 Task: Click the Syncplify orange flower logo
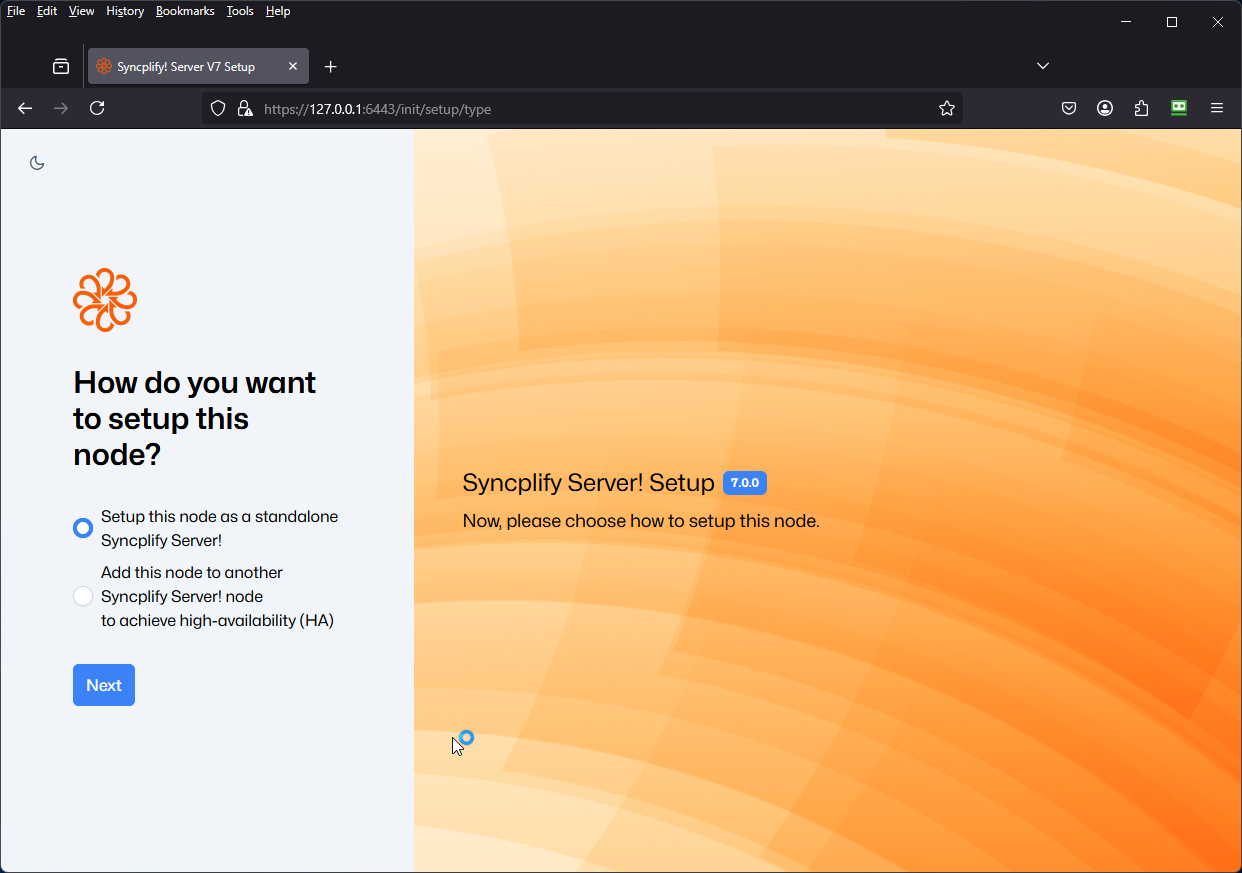click(x=105, y=299)
